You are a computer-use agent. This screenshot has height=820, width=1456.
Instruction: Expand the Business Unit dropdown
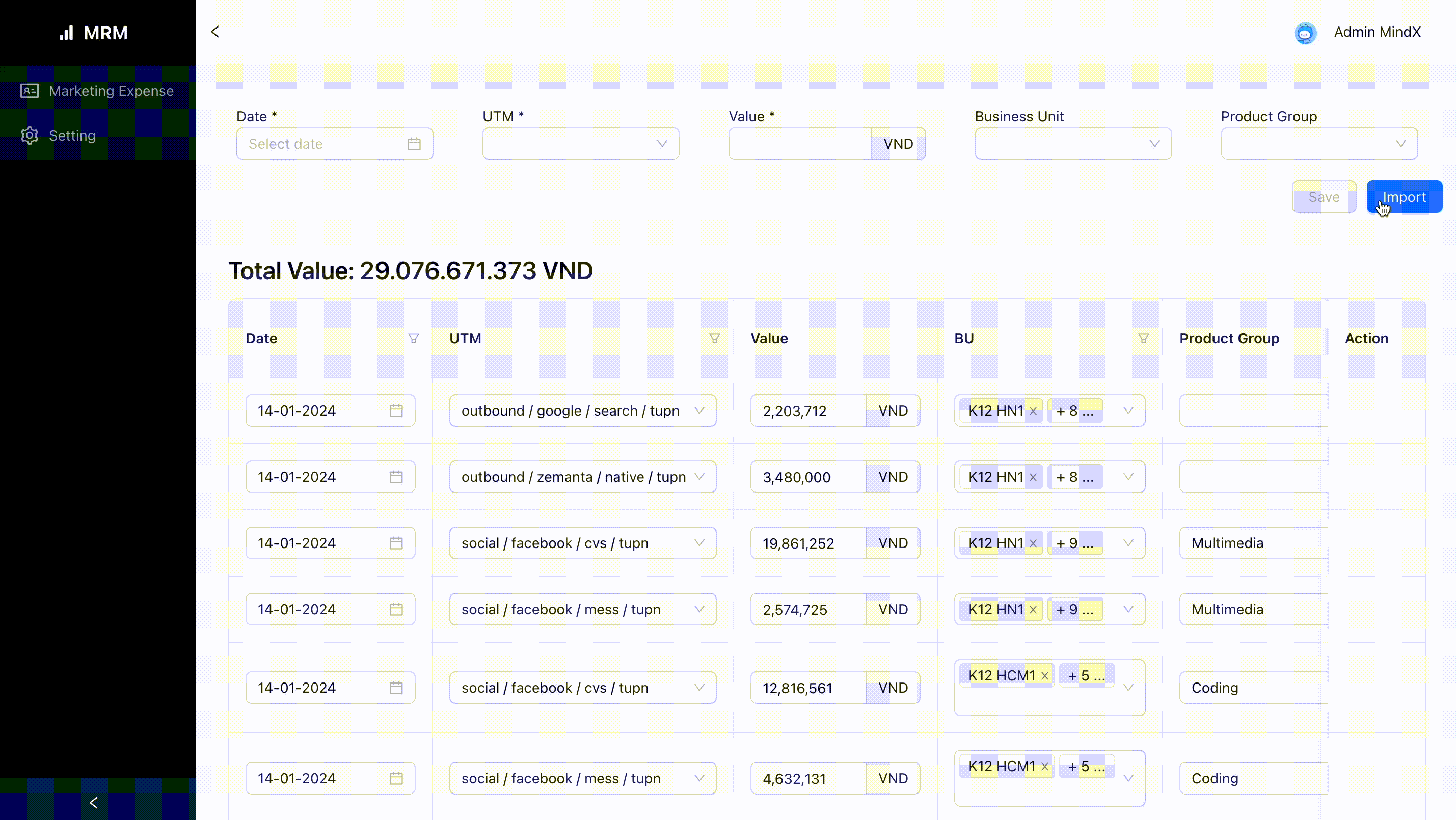tap(1072, 144)
